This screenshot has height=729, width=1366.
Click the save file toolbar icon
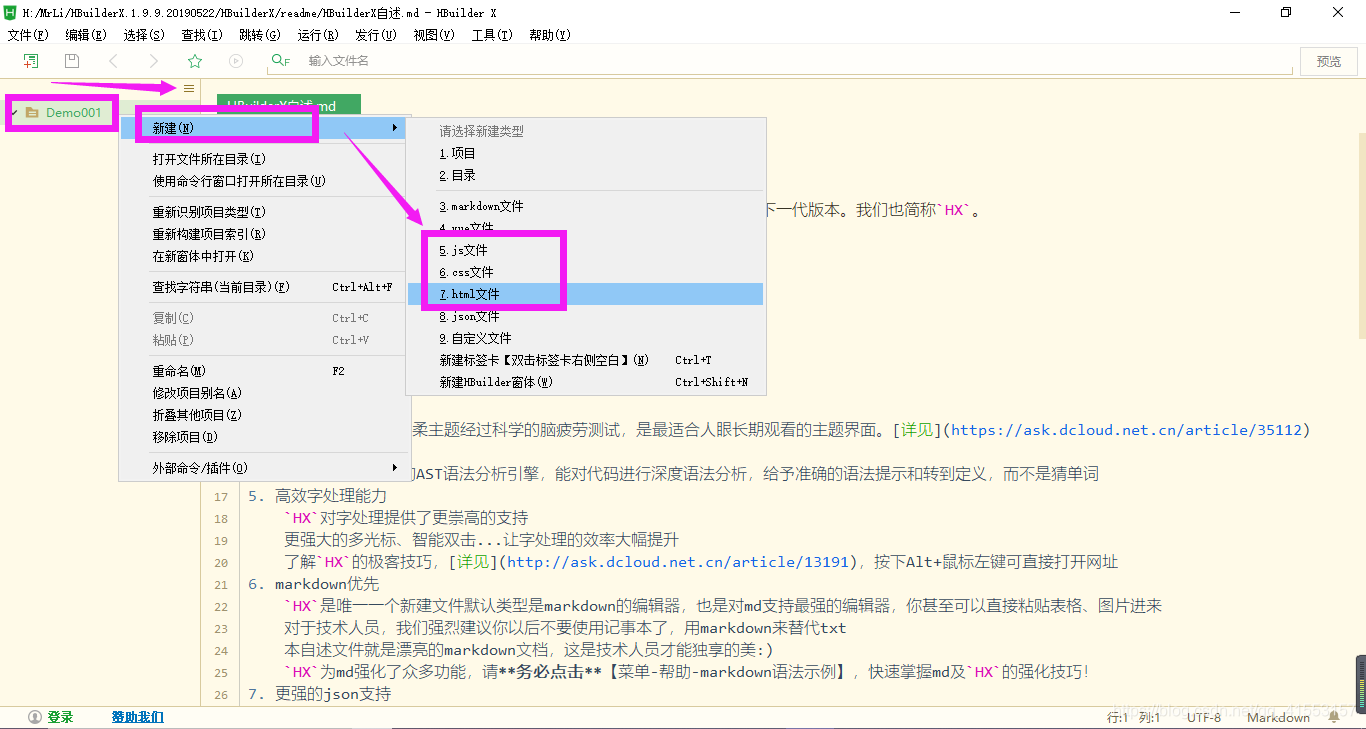pyautogui.click(x=72, y=61)
